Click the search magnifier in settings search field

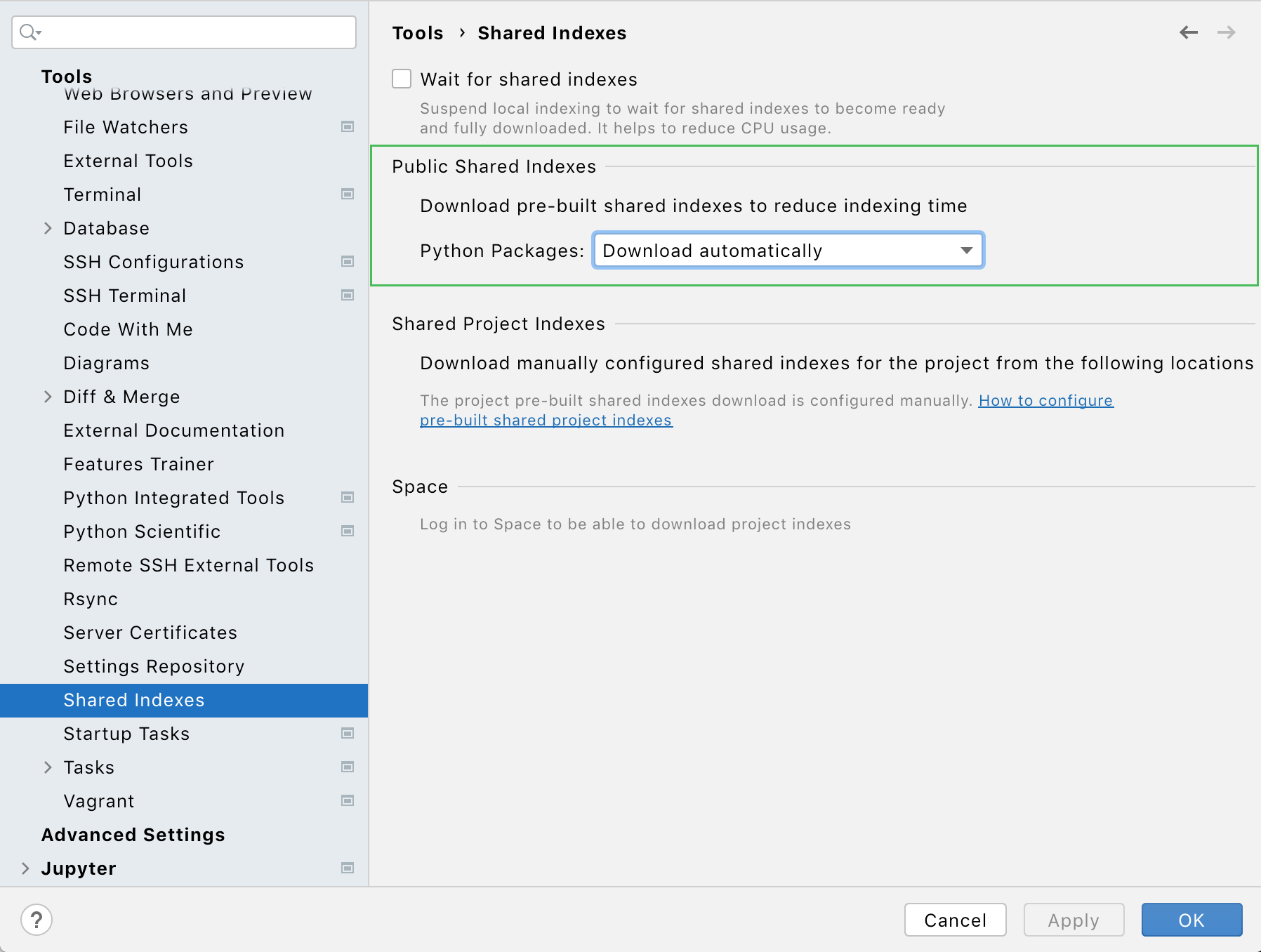[x=28, y=32]
